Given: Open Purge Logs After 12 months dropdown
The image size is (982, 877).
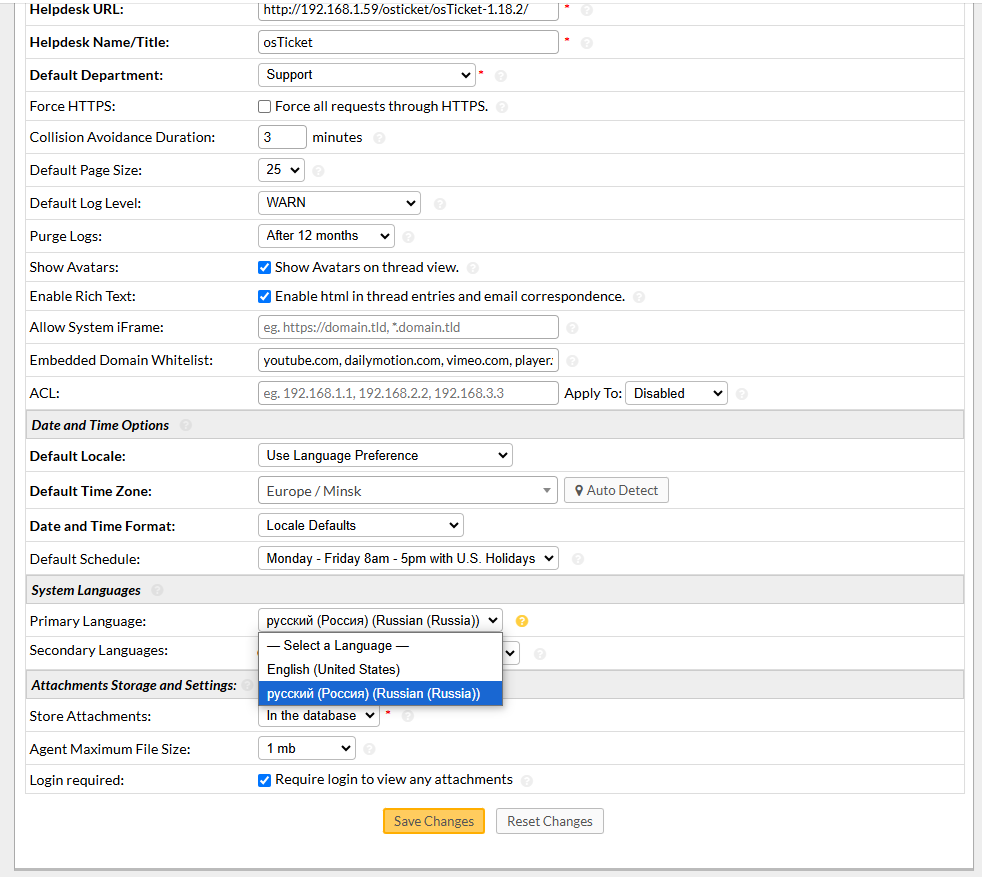Looking at the screenshot, I should tap(326, 236).
